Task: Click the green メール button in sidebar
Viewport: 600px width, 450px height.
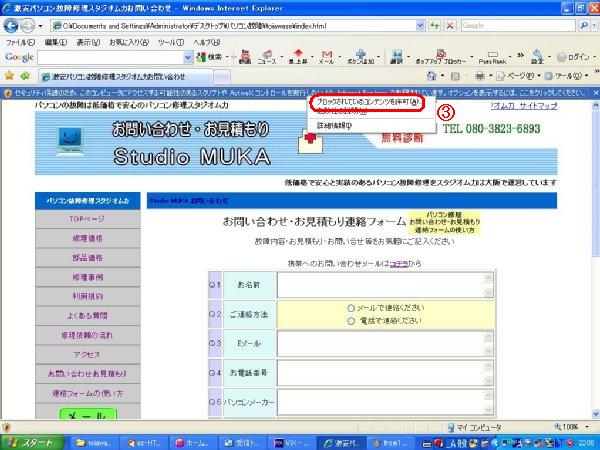Action: 88,414
